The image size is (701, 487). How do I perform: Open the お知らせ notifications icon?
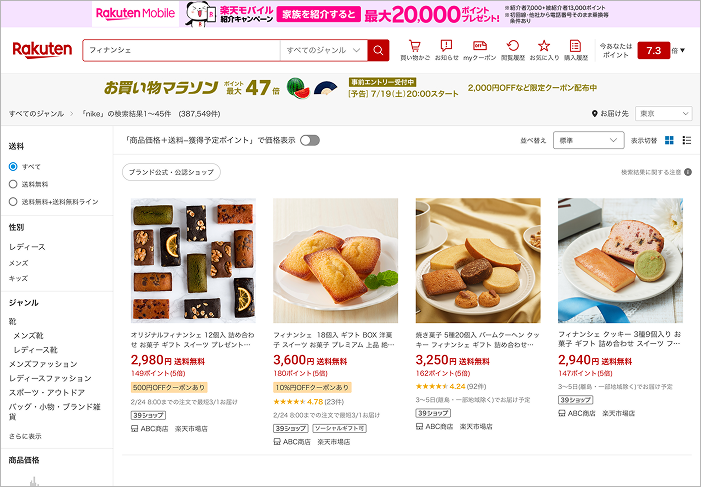coord(447,50)
